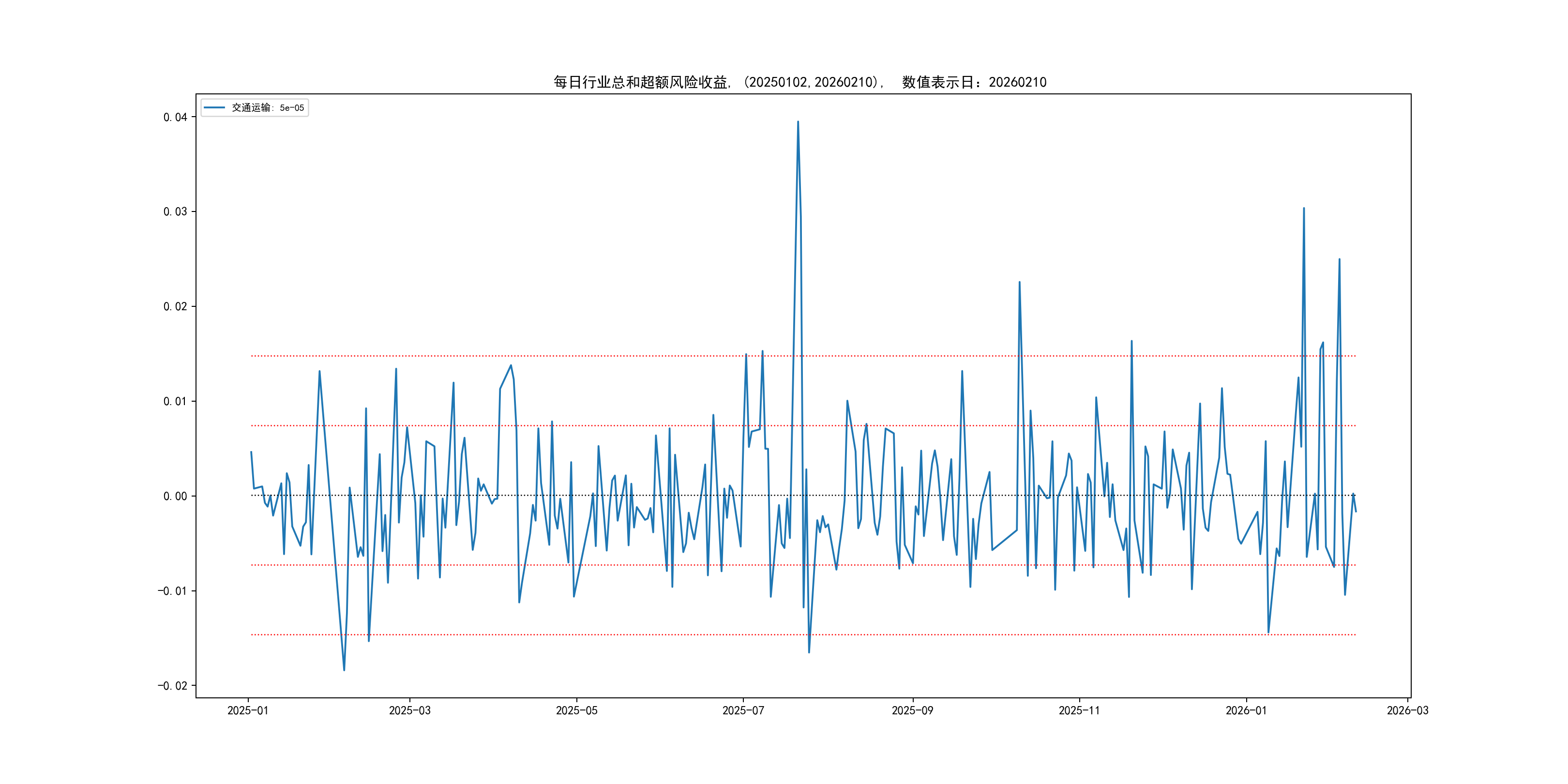
Task: Click the 2025-11 x-axis label
Action: pos(1079,710)
